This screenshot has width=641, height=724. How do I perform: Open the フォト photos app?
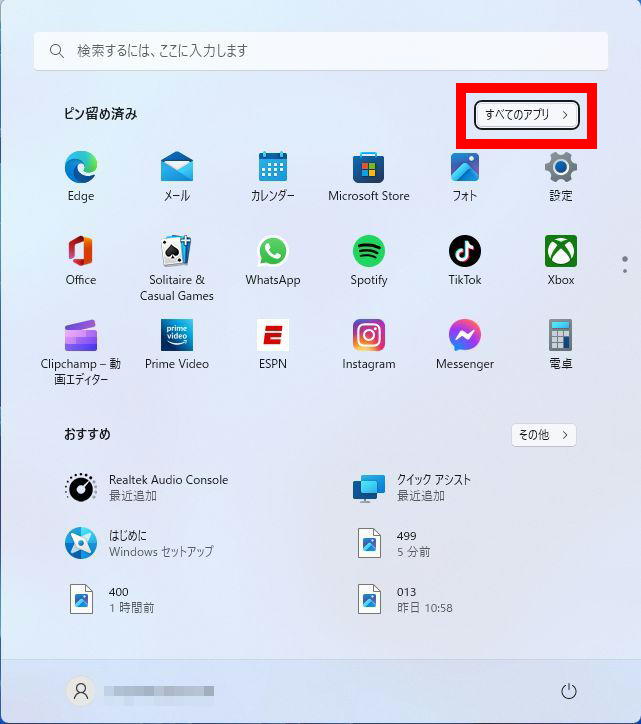point(465,176)
